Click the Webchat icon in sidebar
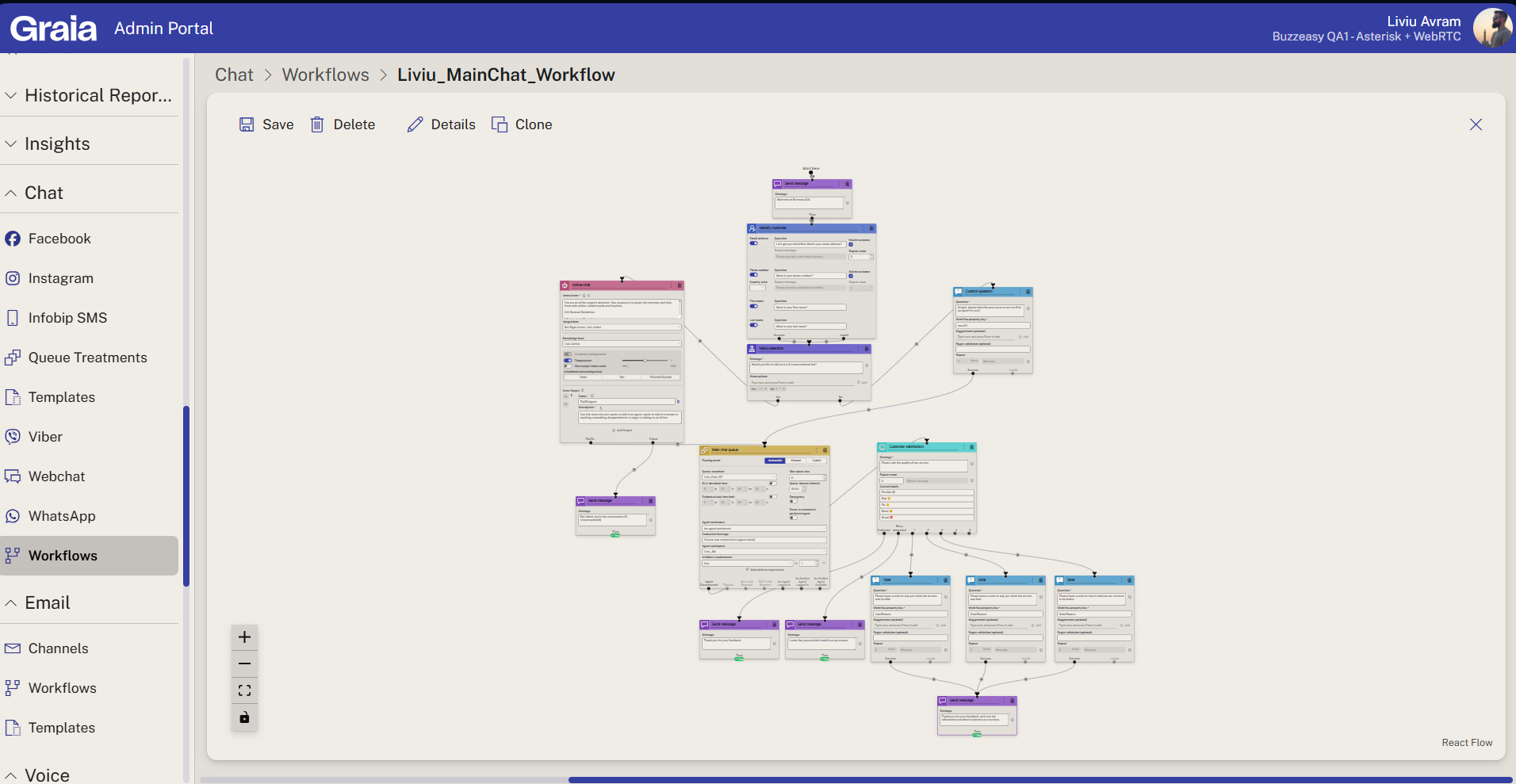Image resolution: width=1516 pixels, height=784 pixels. tap(13, 476)
